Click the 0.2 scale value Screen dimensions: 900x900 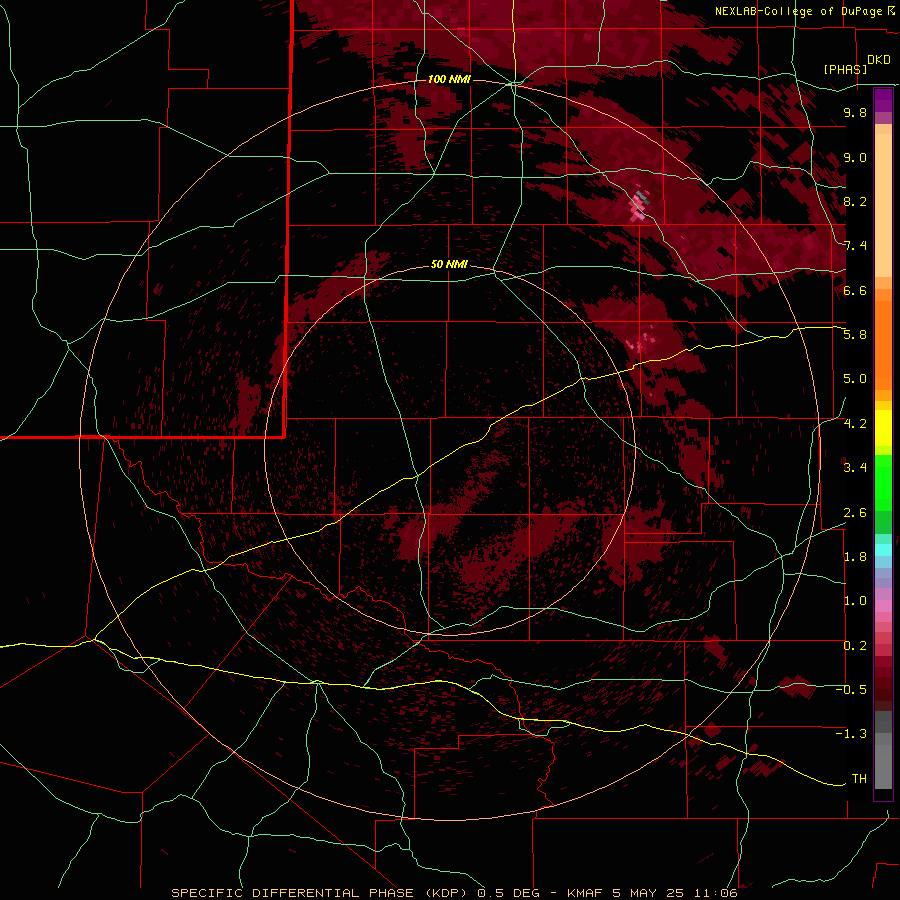coord(855,646)
